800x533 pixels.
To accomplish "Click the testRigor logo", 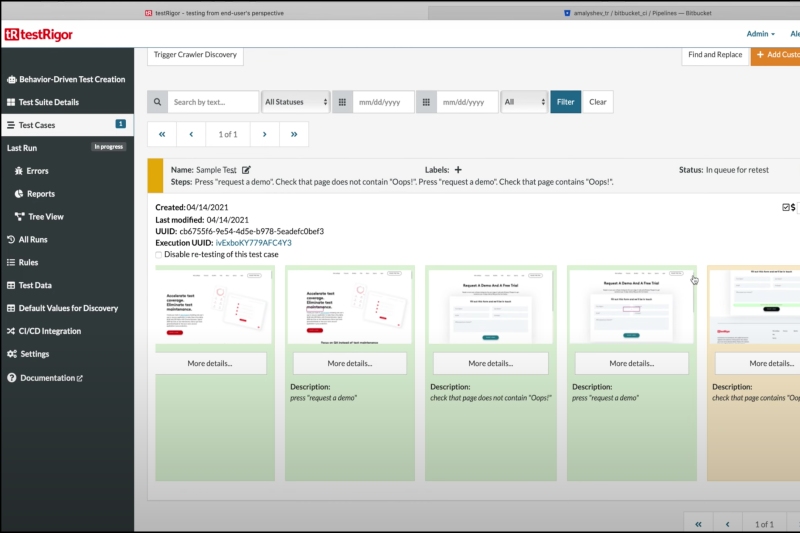I will click(x=39, y=34).
